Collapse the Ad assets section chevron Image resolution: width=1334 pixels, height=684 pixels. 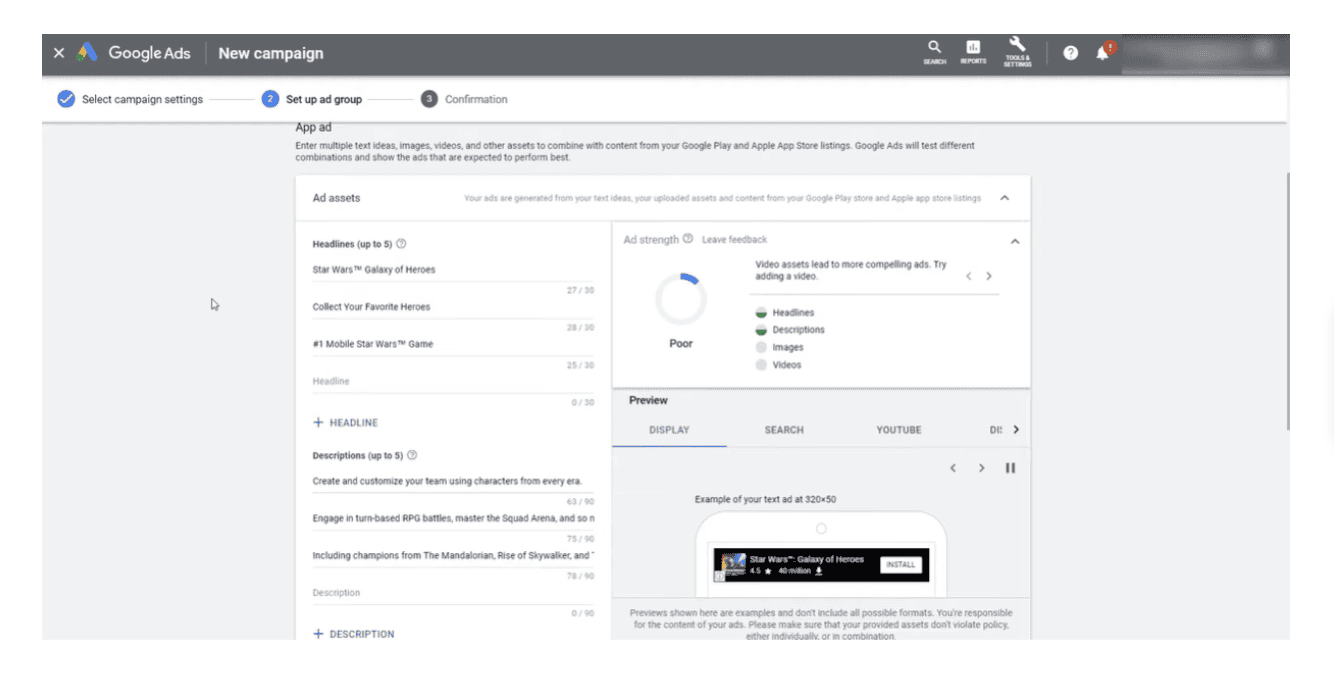(x=1005, y=198)
